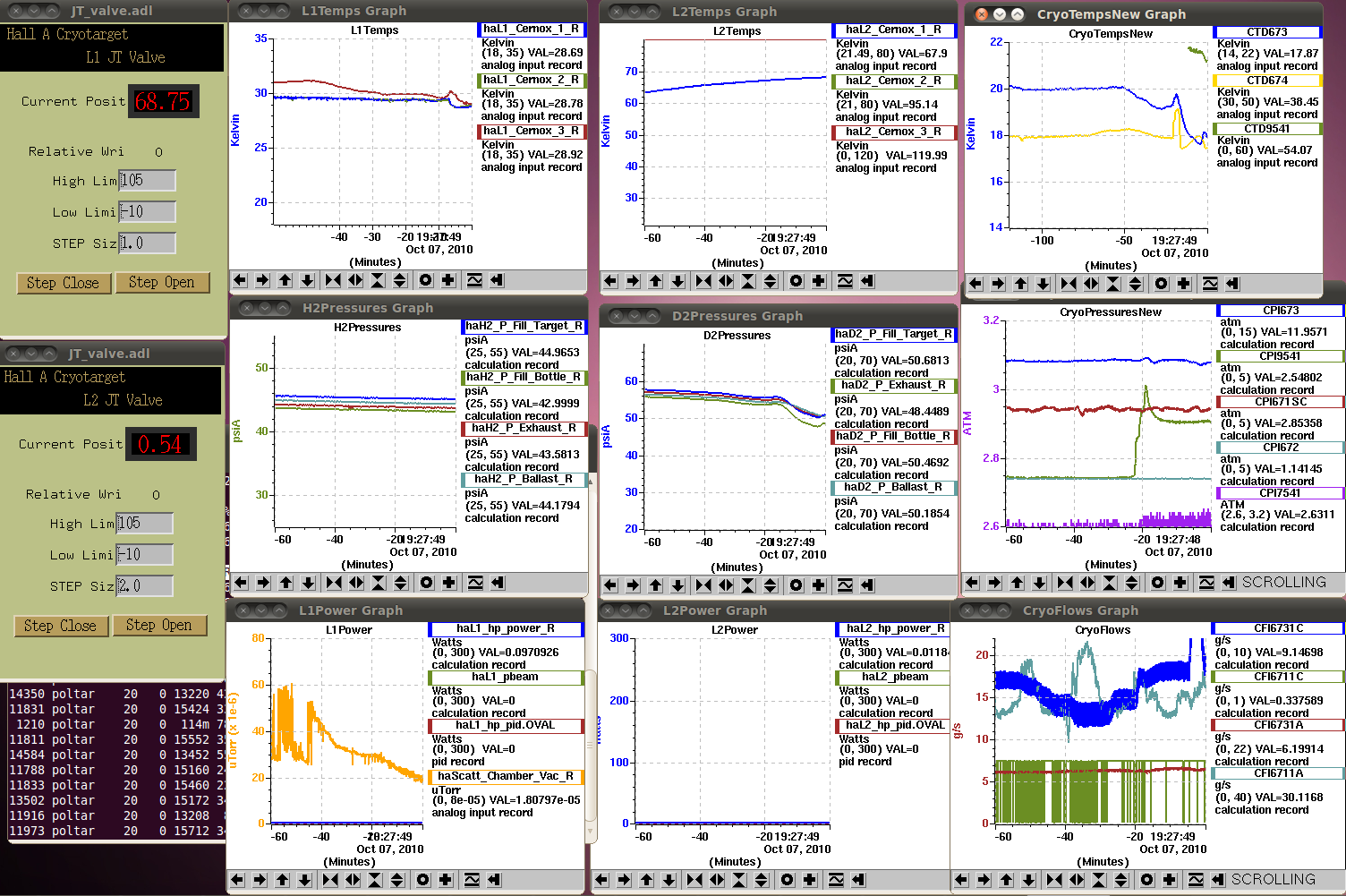Select CTD674 yellow legend entry

point(1266,81)
